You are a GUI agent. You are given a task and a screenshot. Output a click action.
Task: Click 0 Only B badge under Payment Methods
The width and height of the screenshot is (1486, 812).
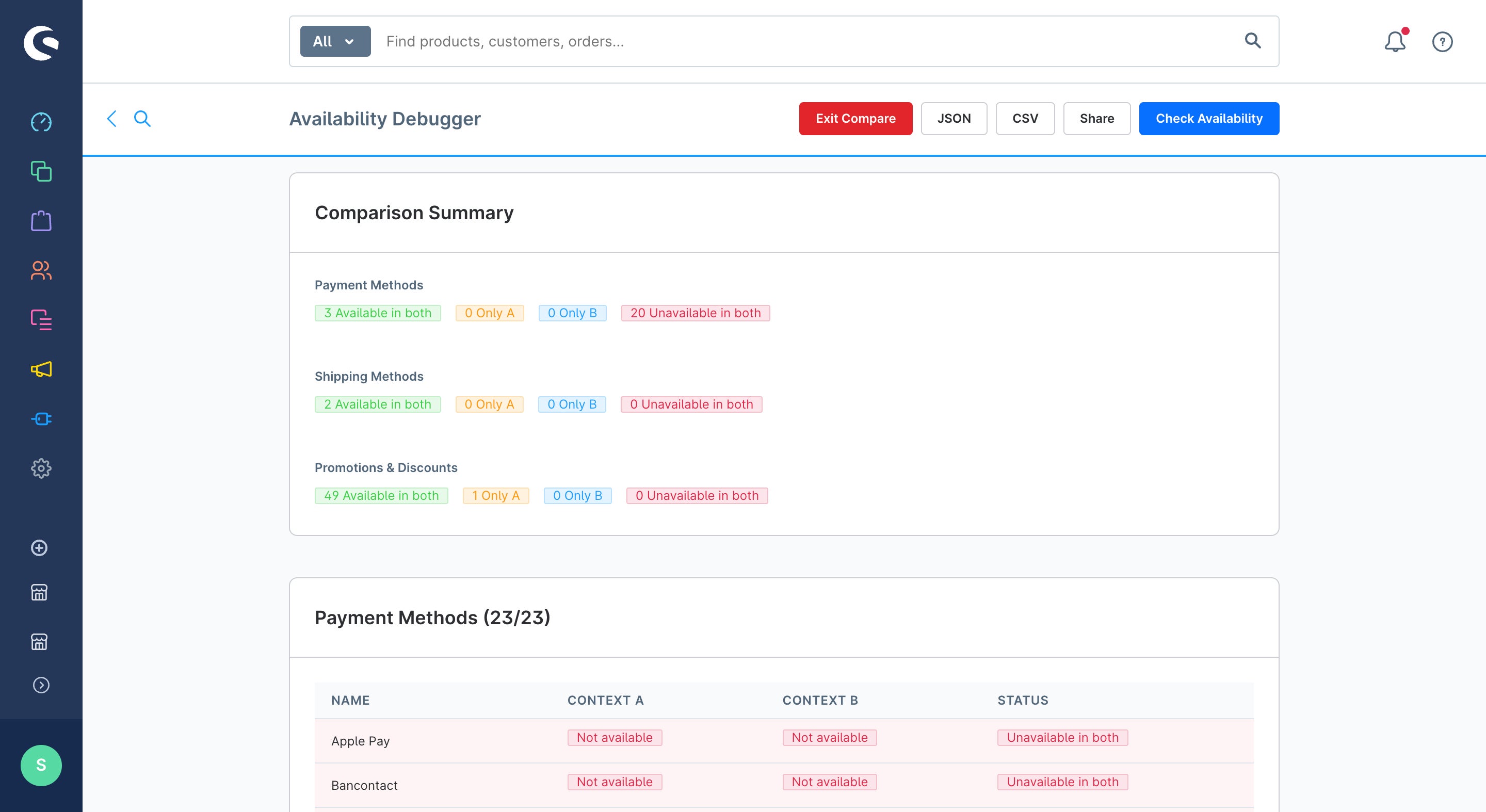[x=572, y=313]
